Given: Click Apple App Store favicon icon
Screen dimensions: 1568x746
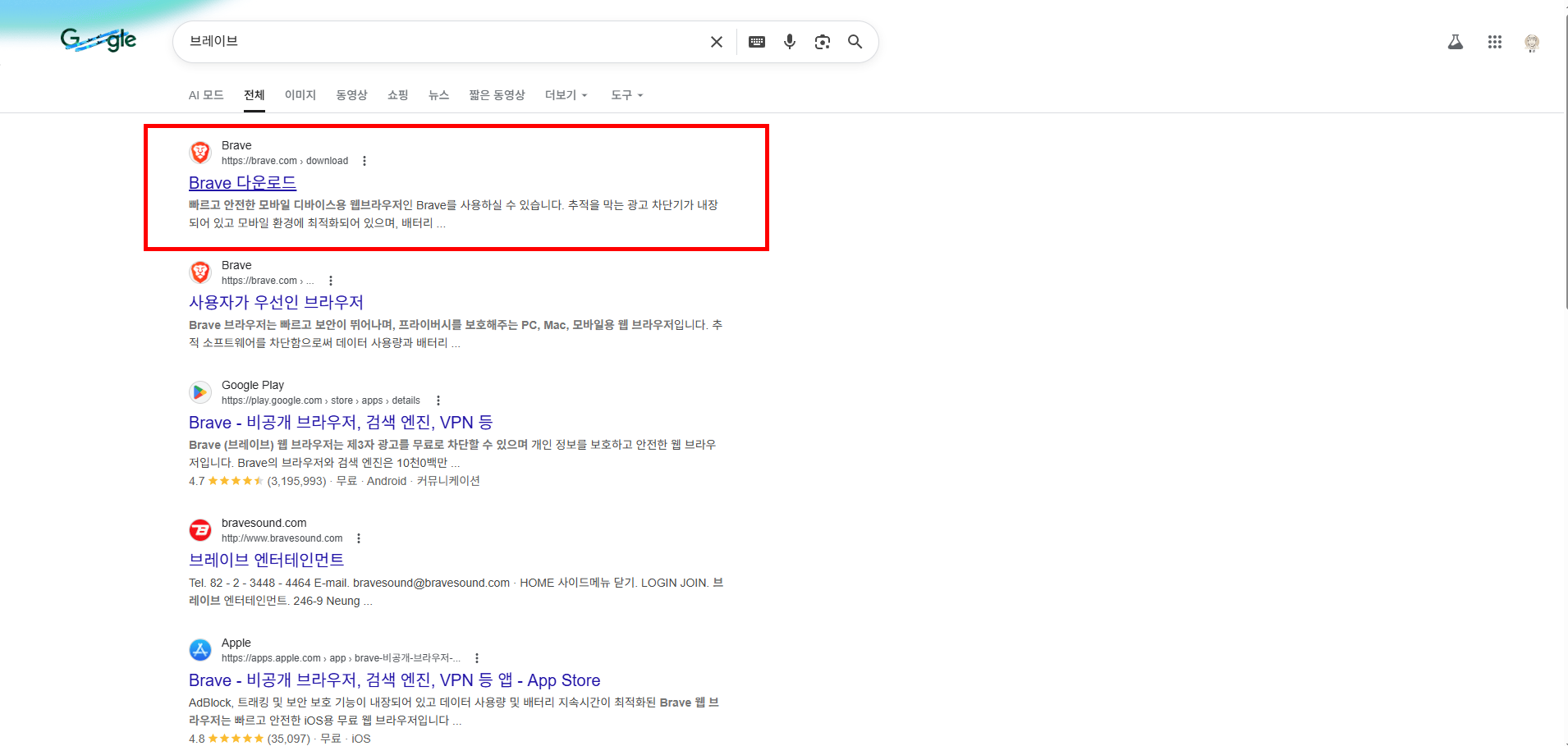Looking at the screenshot, I should coord(200,650).
